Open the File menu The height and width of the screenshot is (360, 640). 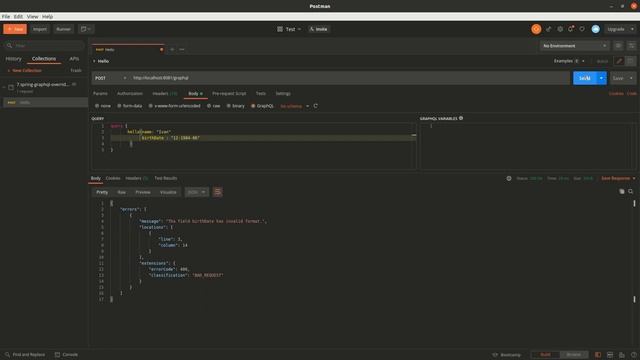coord(6,17)
